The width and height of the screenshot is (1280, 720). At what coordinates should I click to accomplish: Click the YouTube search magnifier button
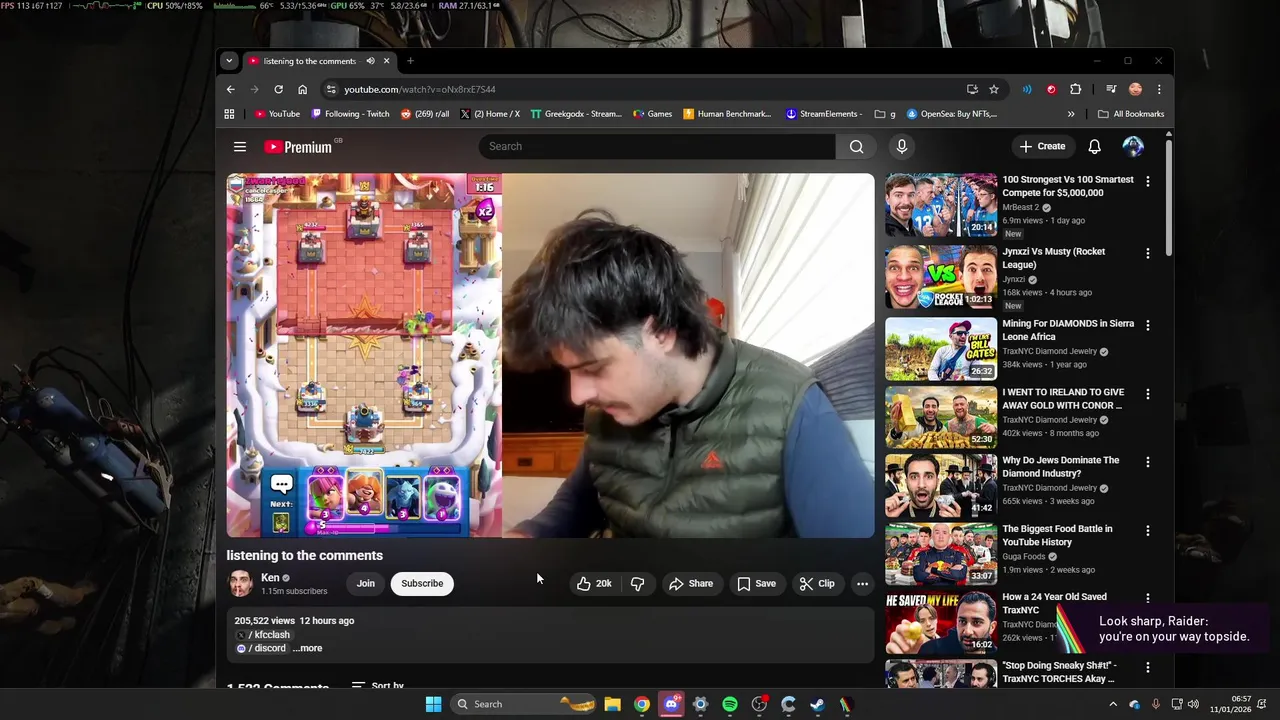tap(857, 147)
